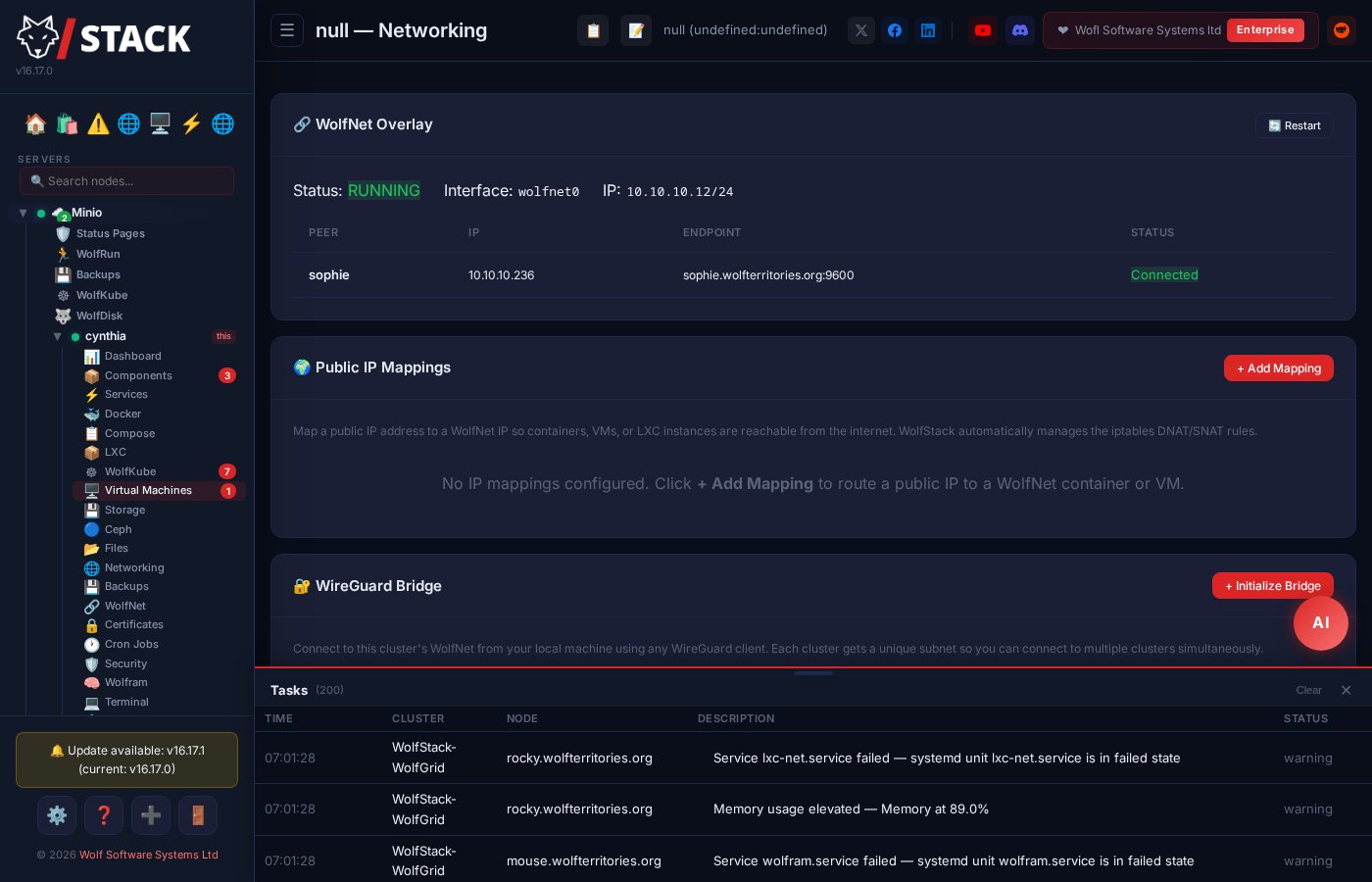Click the sophie peer name cell
The height and width of the screenshot is (882, 1372).
click(329, 275)
